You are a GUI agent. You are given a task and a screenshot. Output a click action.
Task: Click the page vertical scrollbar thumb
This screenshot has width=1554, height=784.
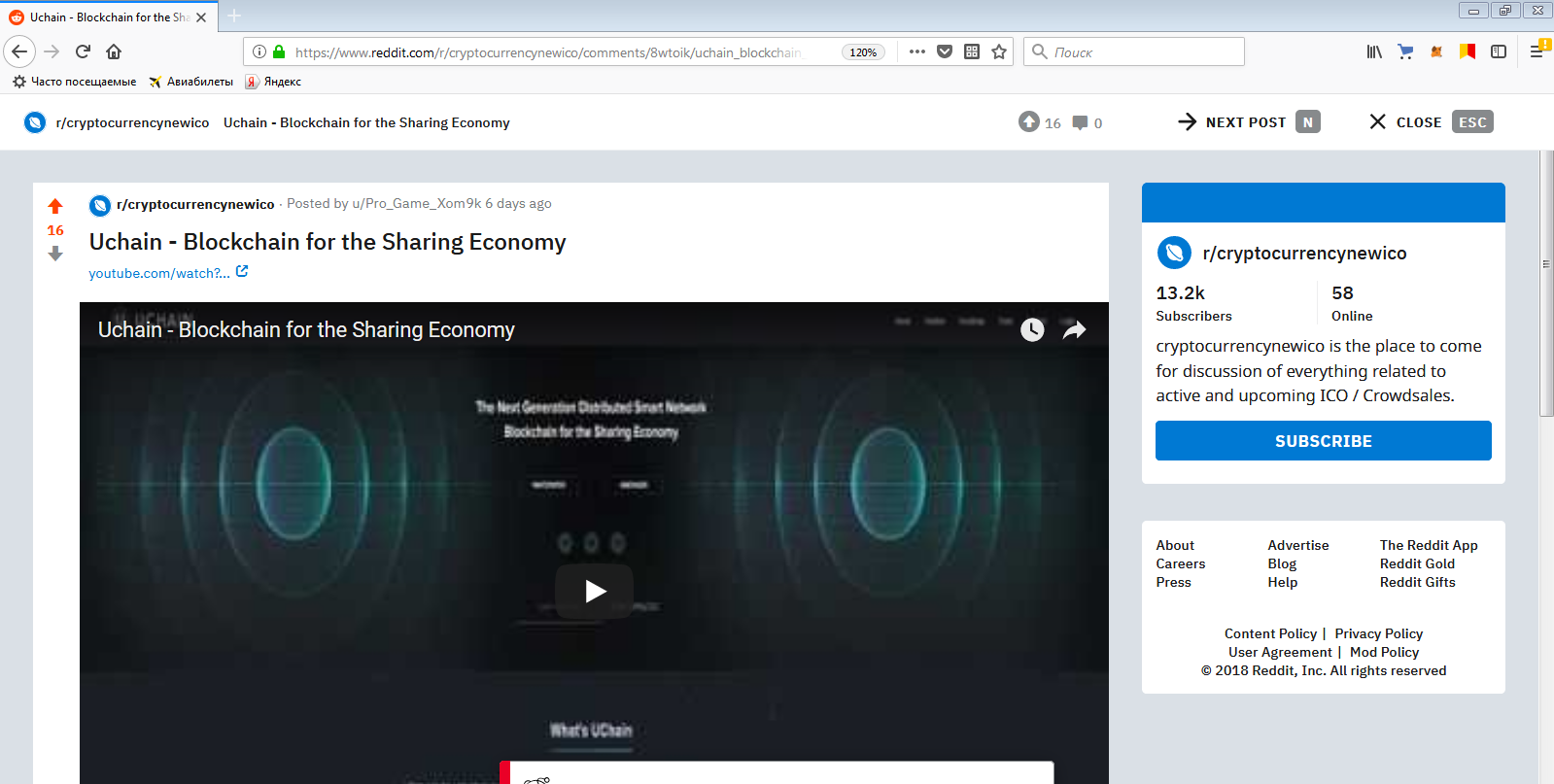coord(1546,284)
